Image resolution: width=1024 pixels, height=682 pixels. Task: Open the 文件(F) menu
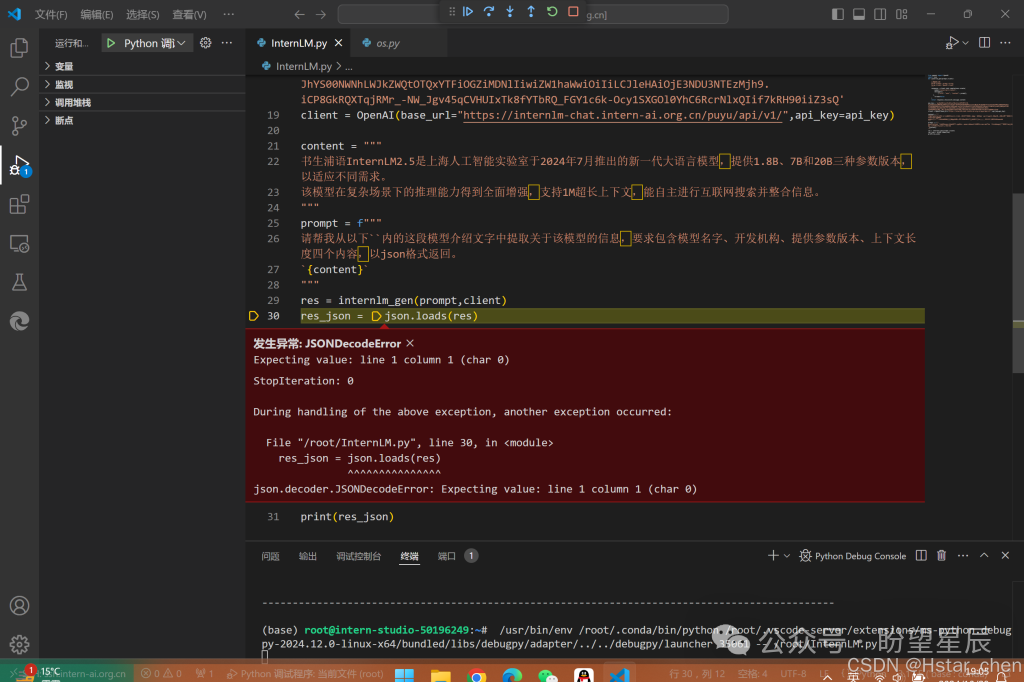[51, 14]
